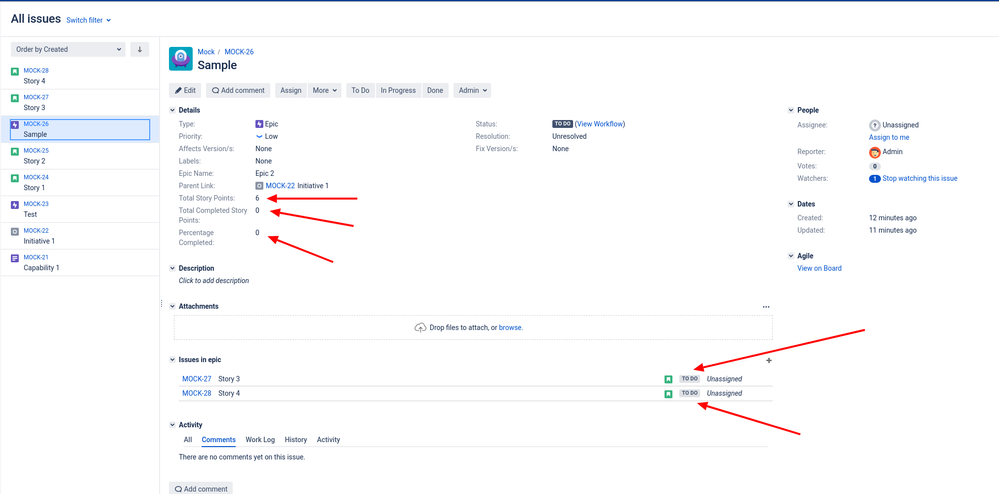Click the Mock breadcrumb link

(x=206, y=52)
